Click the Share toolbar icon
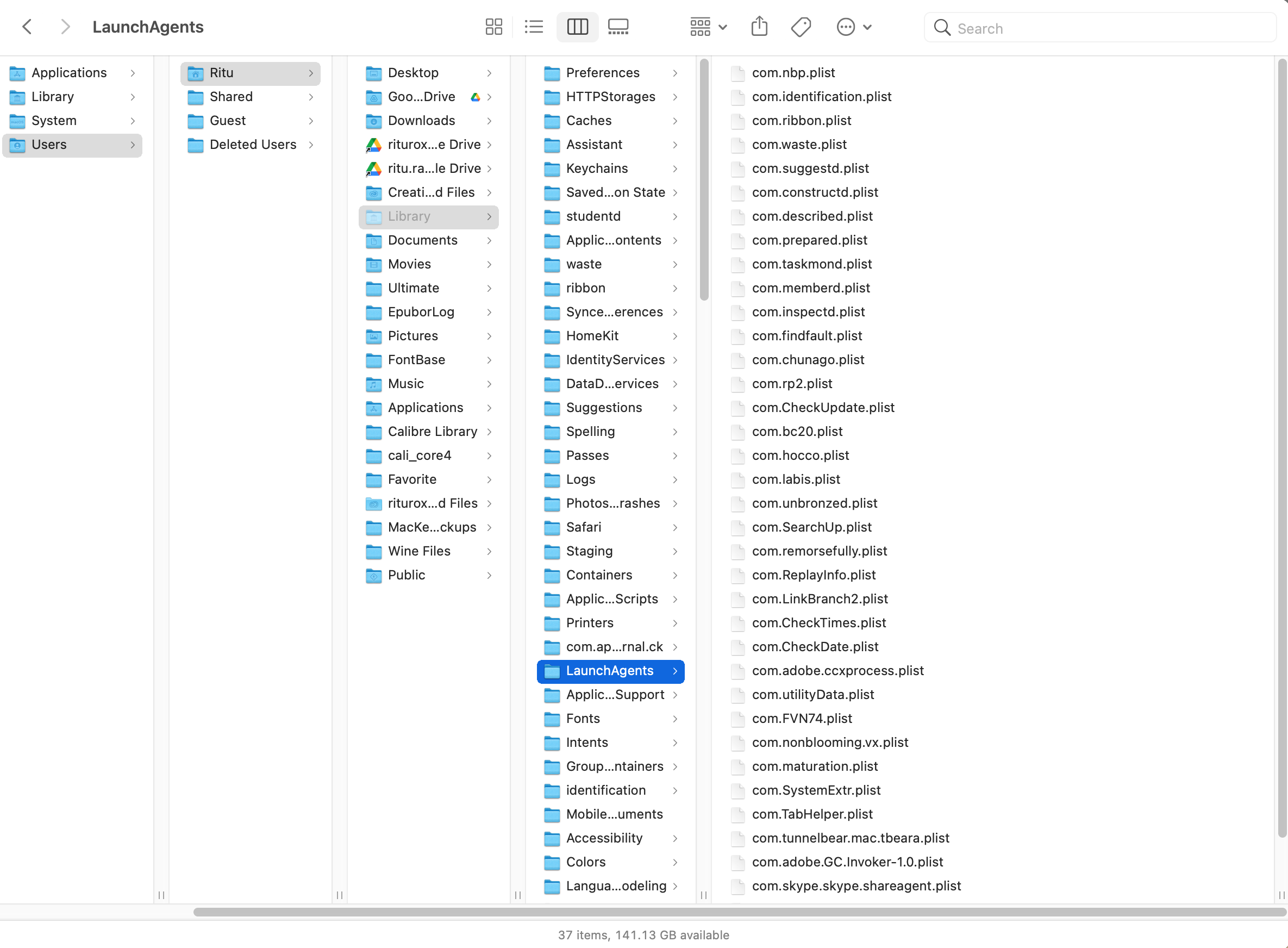This screenshot has width=1288, height=948. (759, 27)
